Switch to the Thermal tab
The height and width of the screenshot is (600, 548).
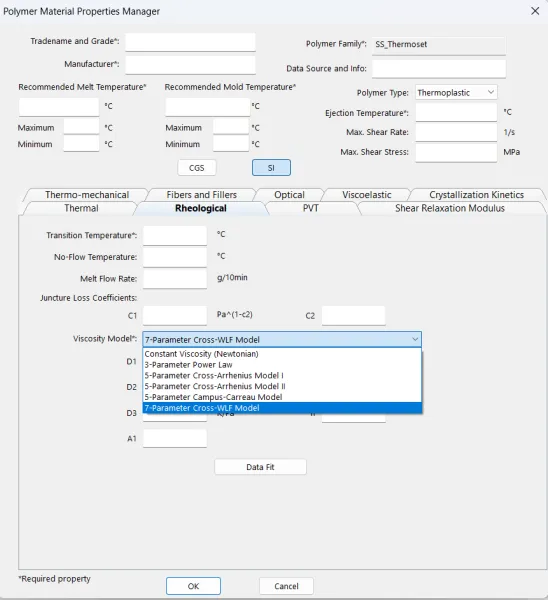coord(81,208)
